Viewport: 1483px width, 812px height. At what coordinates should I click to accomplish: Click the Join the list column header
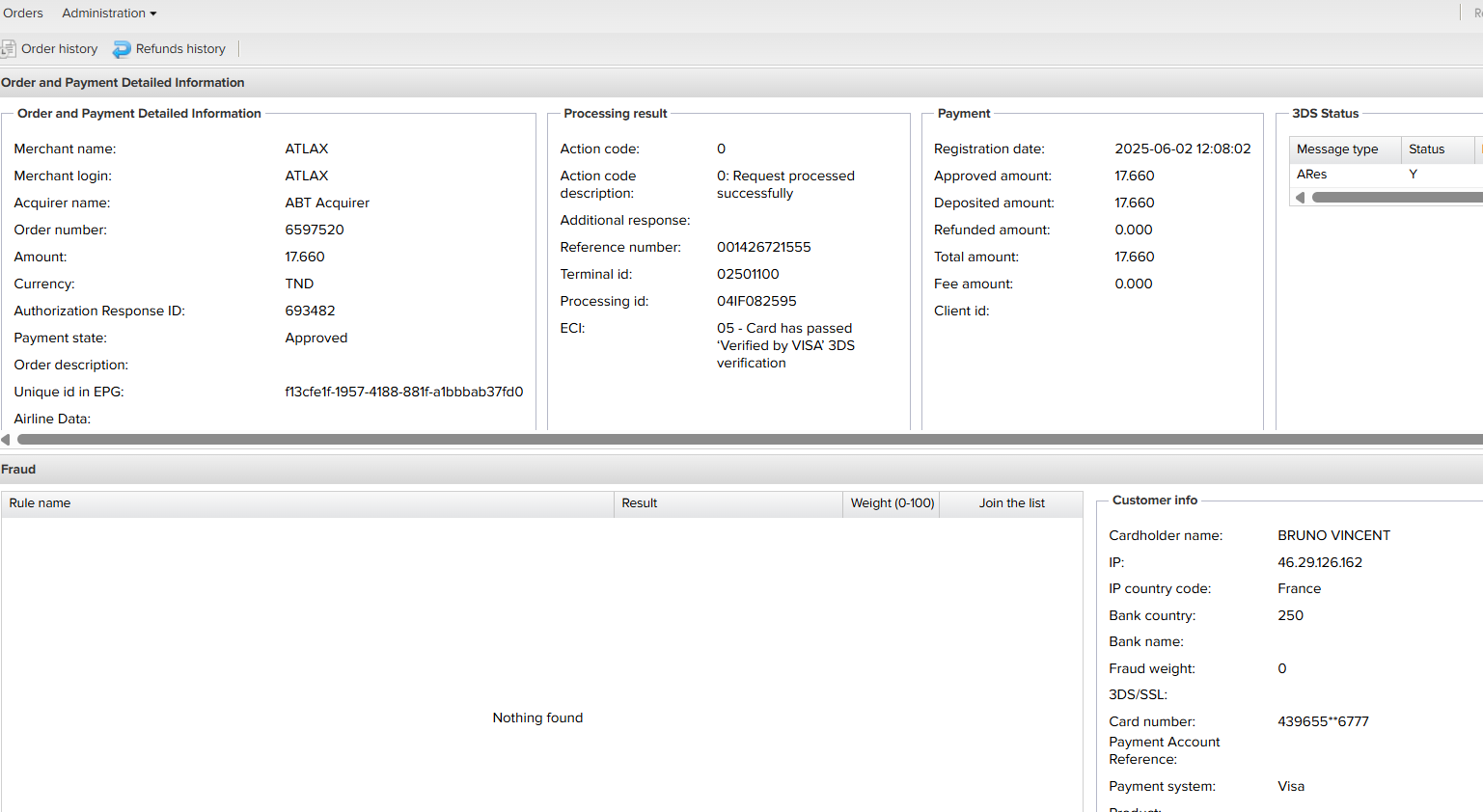click(x=1011, y=503)
